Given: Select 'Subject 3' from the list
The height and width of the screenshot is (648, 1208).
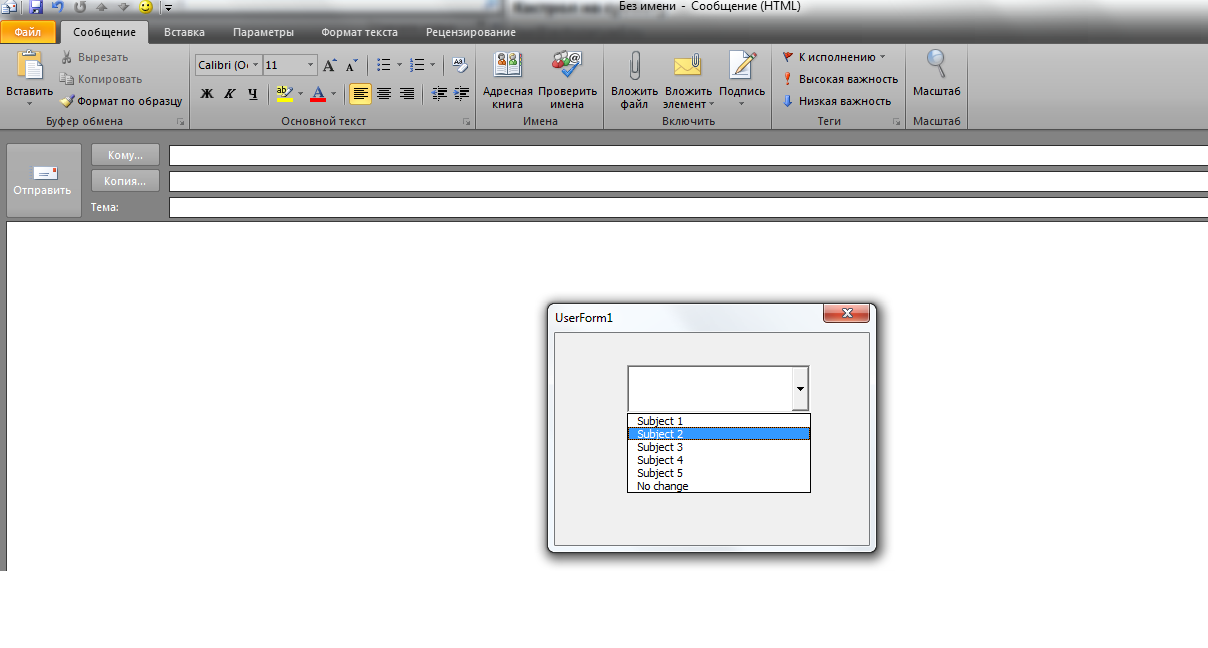Looking at the screenshot, I should coord(660,447).
